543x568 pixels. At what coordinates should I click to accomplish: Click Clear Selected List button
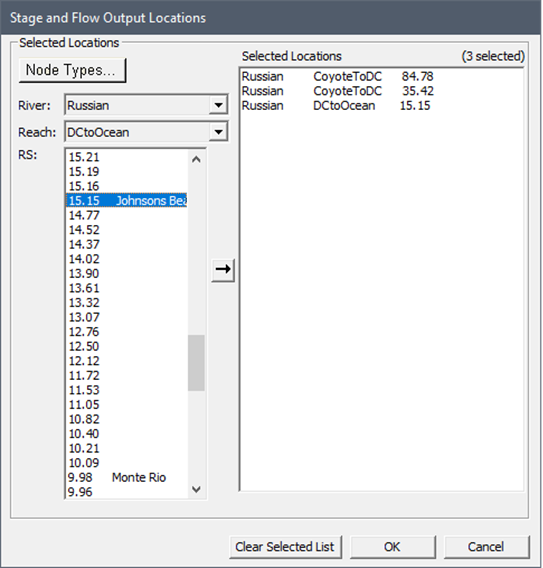[285, 547]
